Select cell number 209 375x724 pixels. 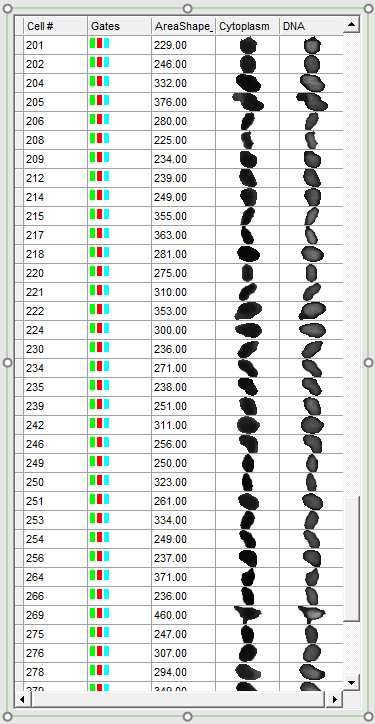35,159
